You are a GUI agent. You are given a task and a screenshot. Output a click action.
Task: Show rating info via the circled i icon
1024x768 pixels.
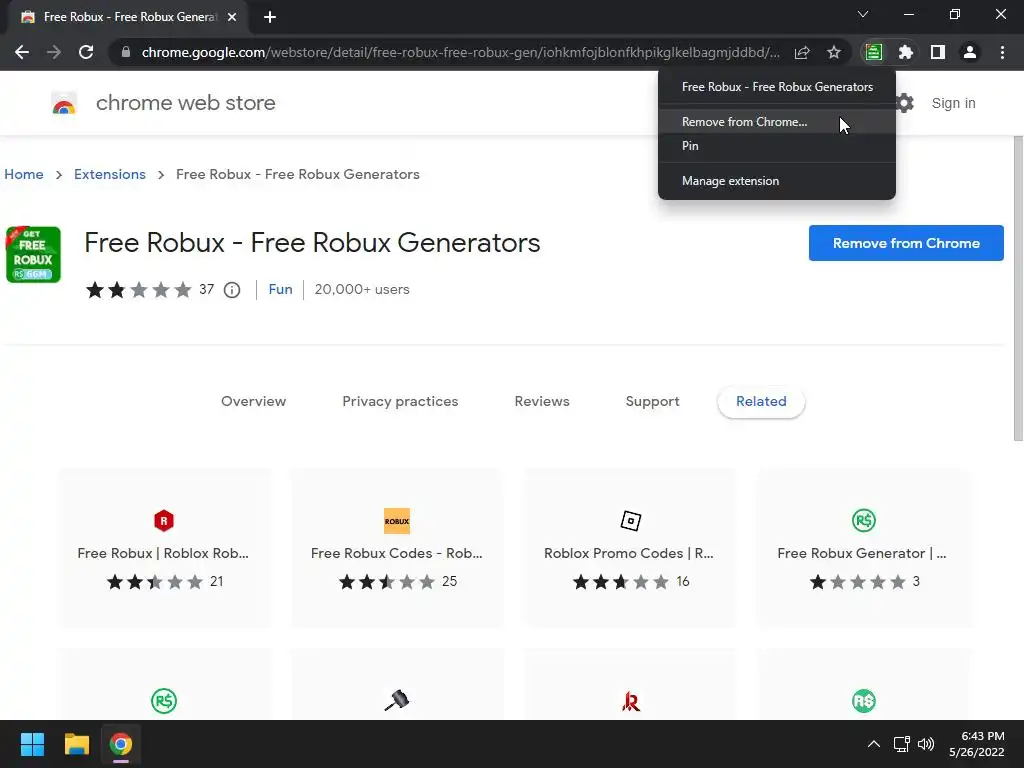click(232, 289)
